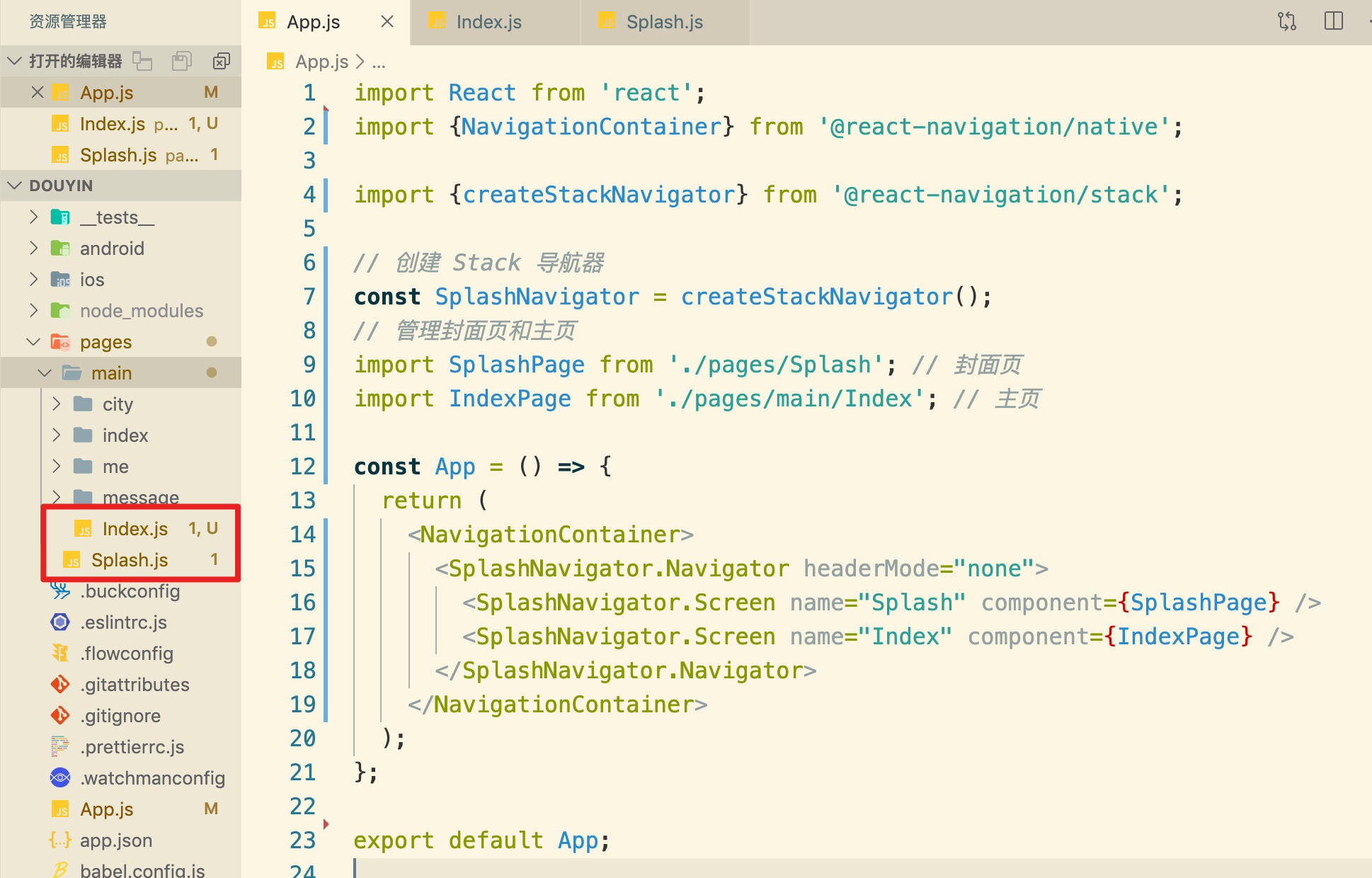Viewport: 1372px width, 878px height.
Task: Click {IndexPage} component value on line 17
Action: [1178, 637]
